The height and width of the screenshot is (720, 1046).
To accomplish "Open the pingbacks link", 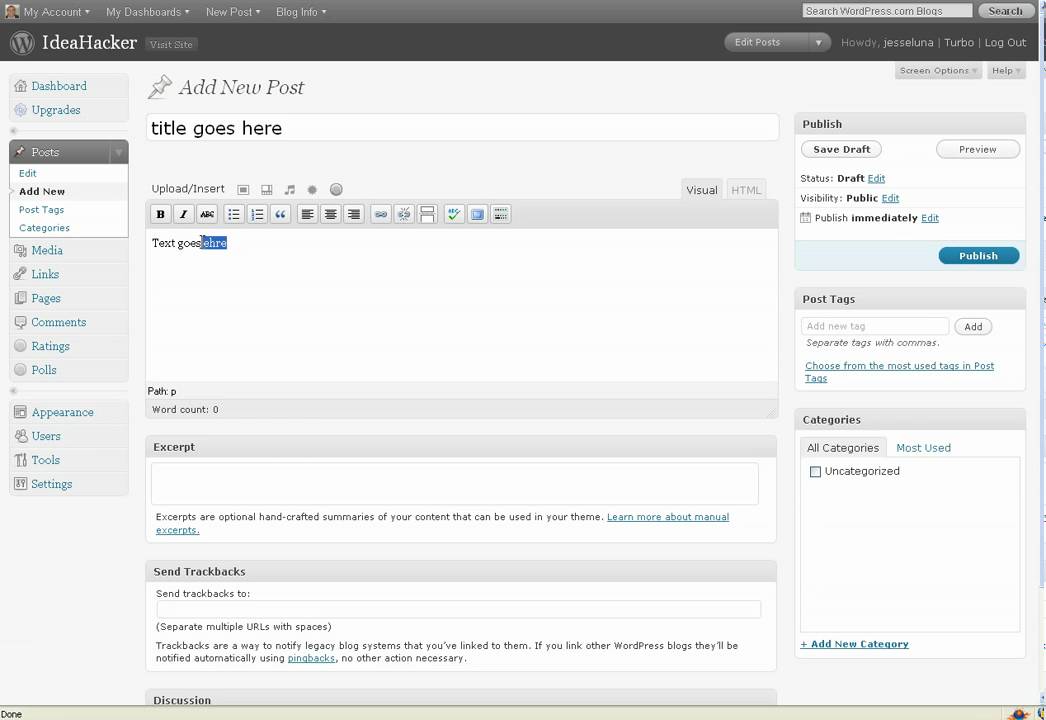I will point(311,659).
